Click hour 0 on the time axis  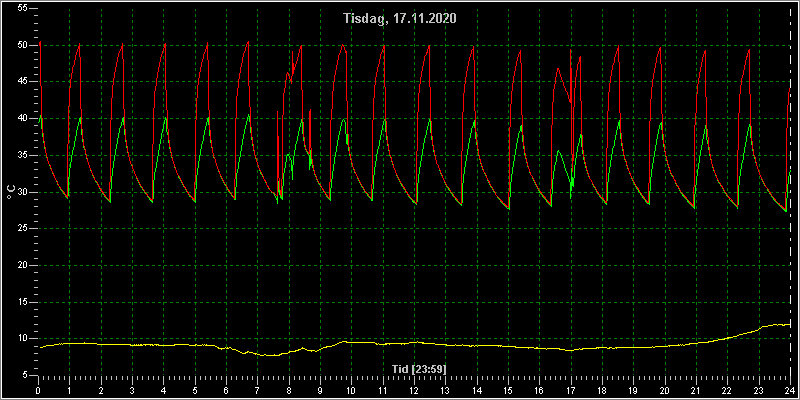38,391
